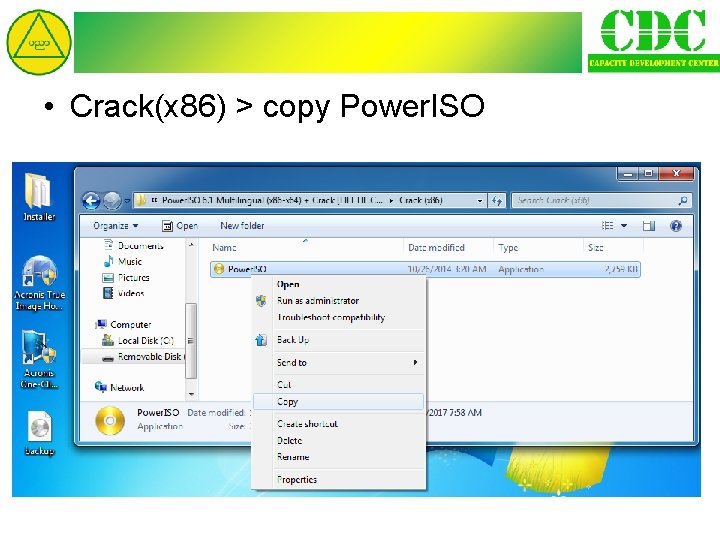
Task: Select Removable Disk in navigation pane
Action: (x=143, y=356)
